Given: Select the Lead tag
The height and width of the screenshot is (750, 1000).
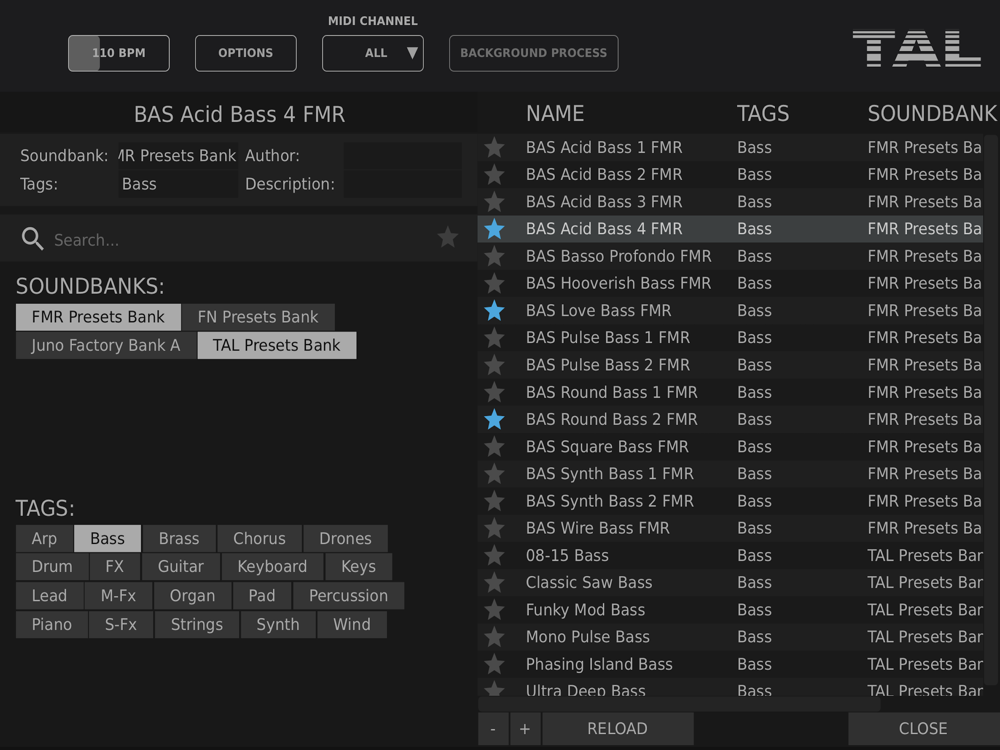Looking at the screenshot, I should pyautogui.click(x=49, y=596).
